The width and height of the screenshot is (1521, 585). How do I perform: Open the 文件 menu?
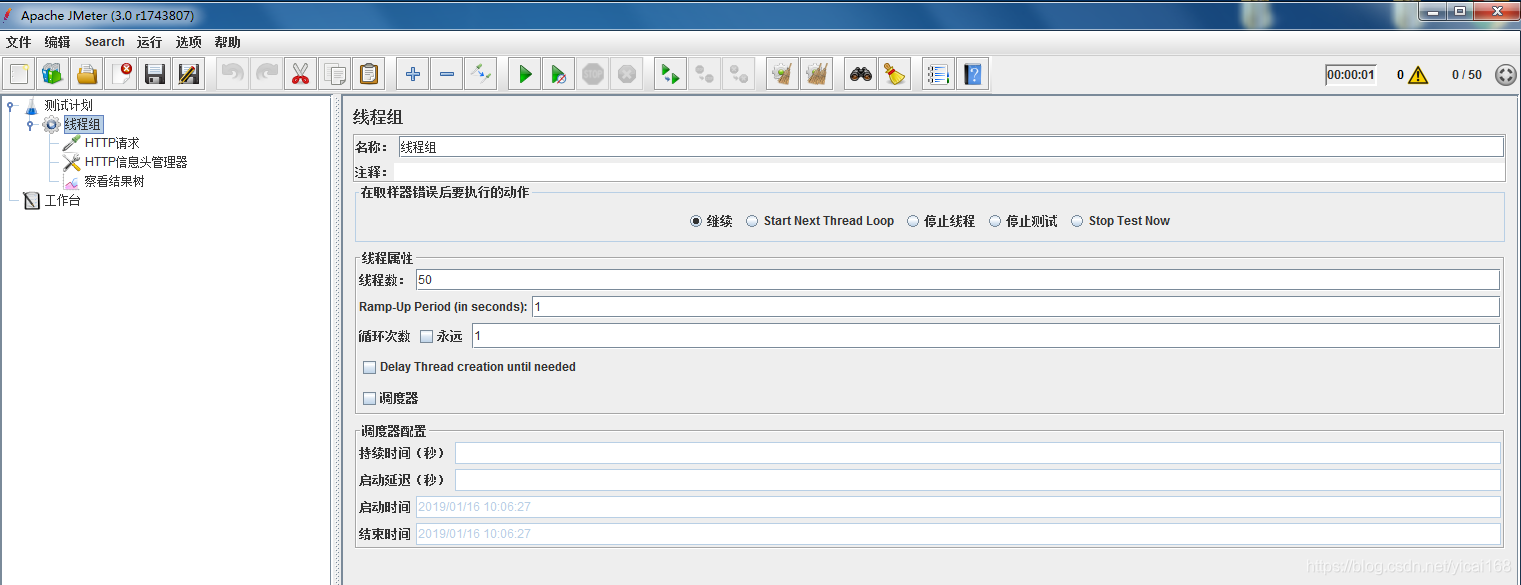[x=18, y=42]
